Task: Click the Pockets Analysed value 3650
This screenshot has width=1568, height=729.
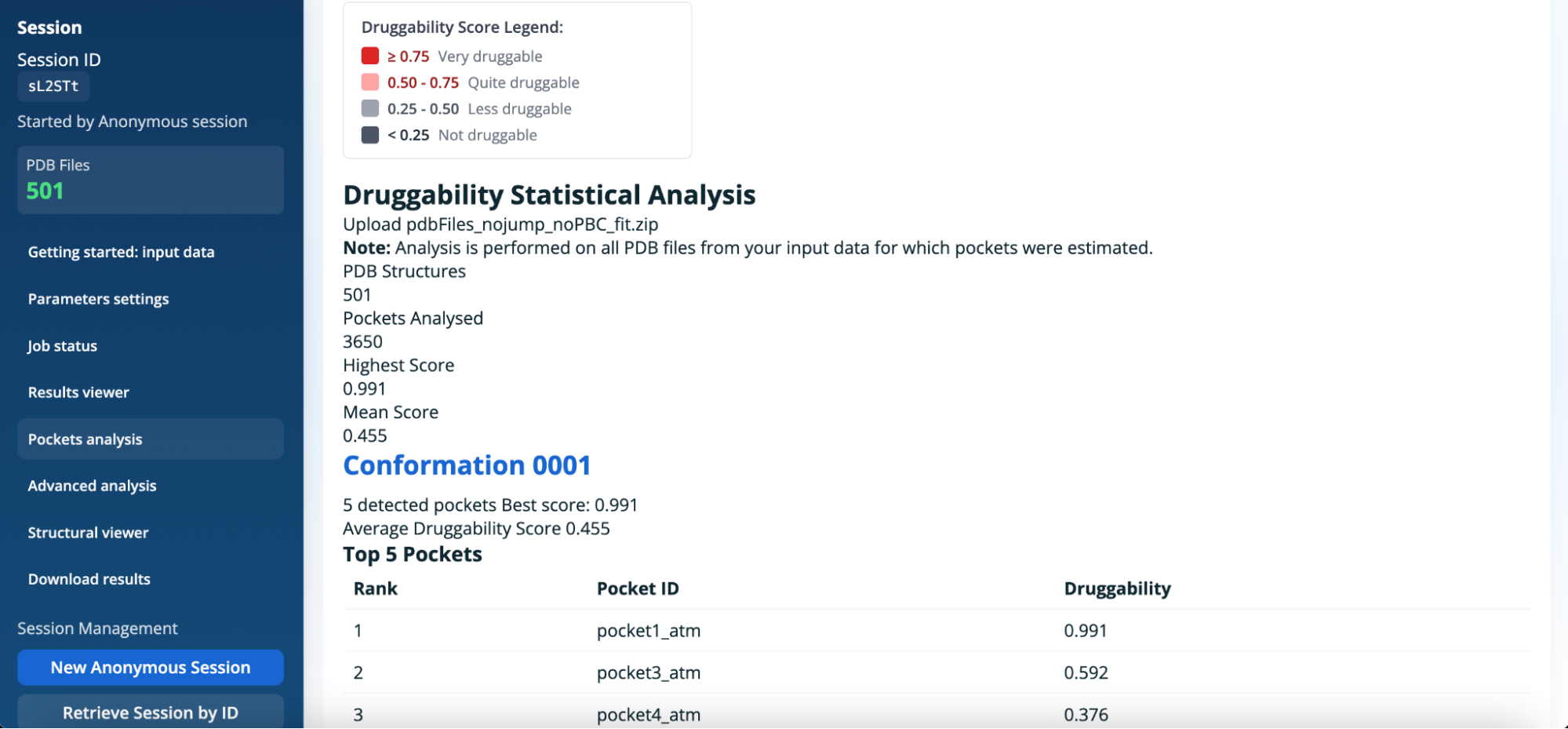Action: (362, 342)
